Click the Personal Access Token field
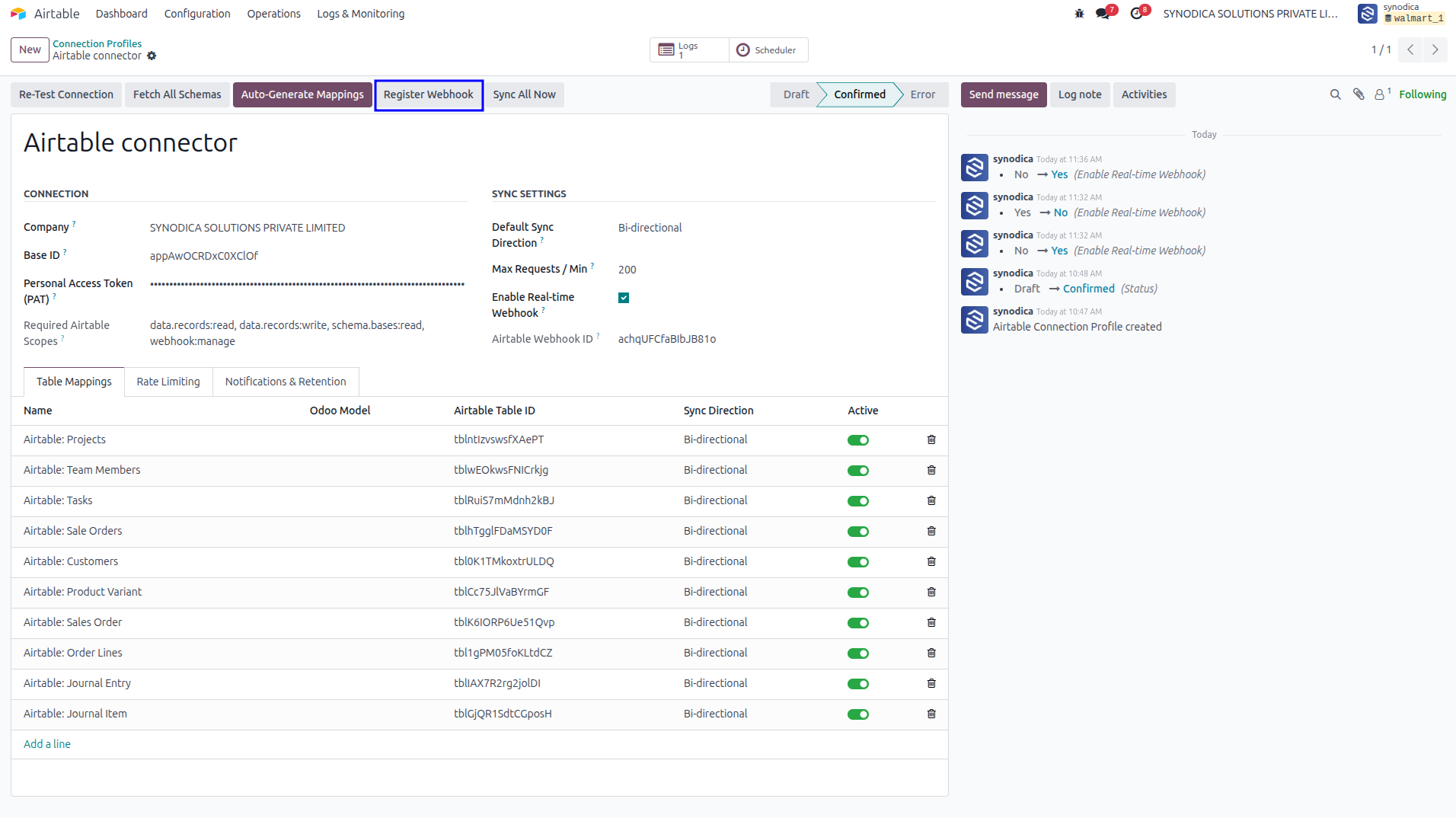 (308, 284)
